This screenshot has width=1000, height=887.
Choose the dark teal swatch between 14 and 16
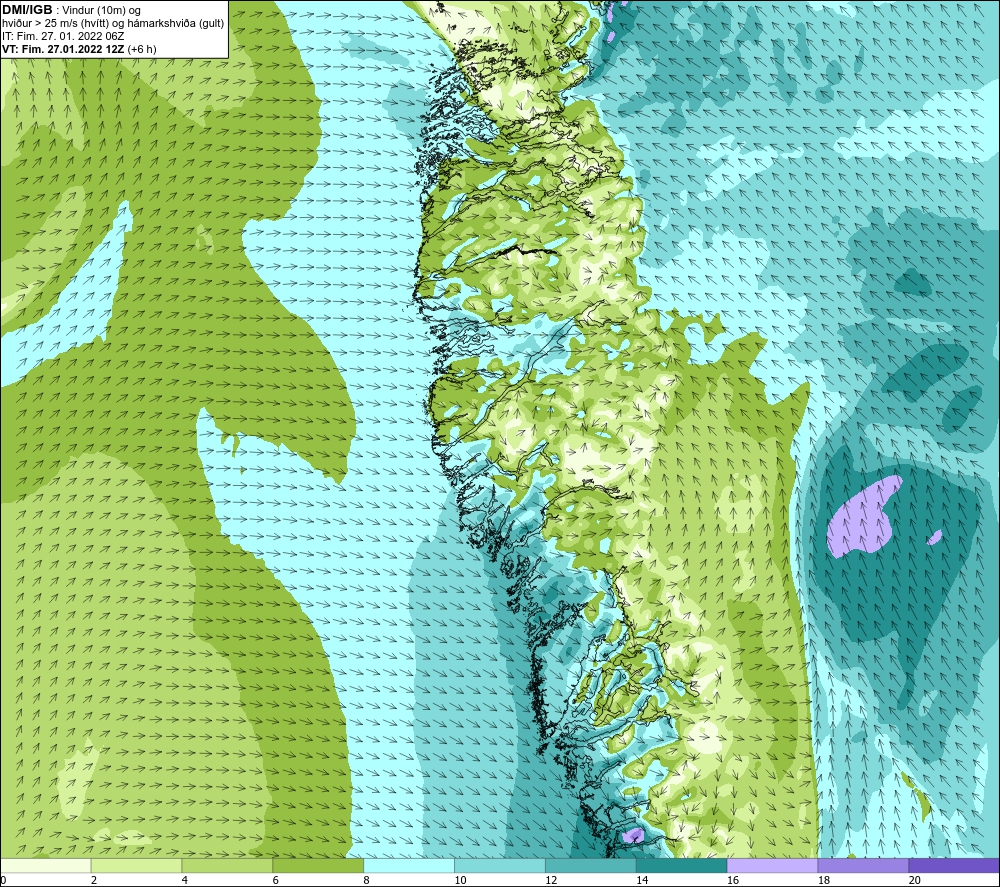coord(682,865)
